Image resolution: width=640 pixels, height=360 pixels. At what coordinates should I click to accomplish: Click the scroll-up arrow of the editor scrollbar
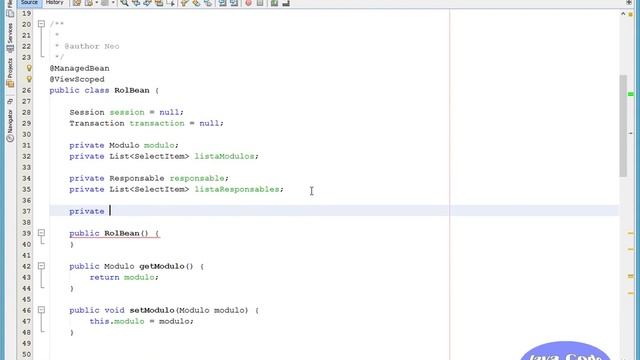pos(623,14)
